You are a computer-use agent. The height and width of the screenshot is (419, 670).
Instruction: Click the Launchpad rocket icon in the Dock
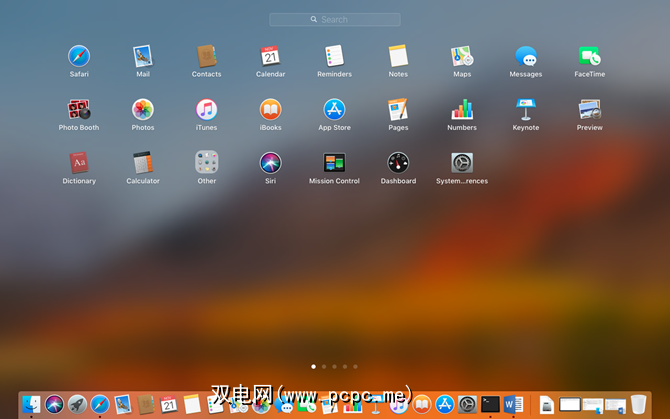click(77, 404)
